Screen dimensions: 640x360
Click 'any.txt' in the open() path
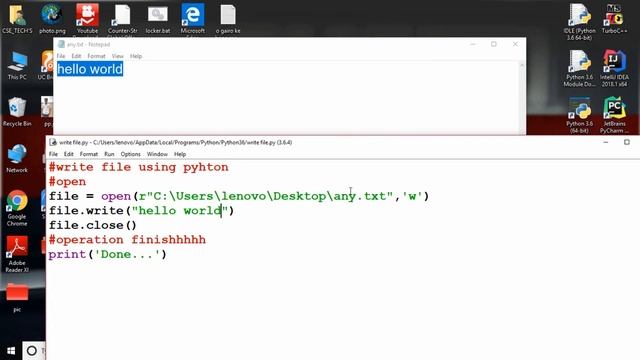(x=359, y=196)
